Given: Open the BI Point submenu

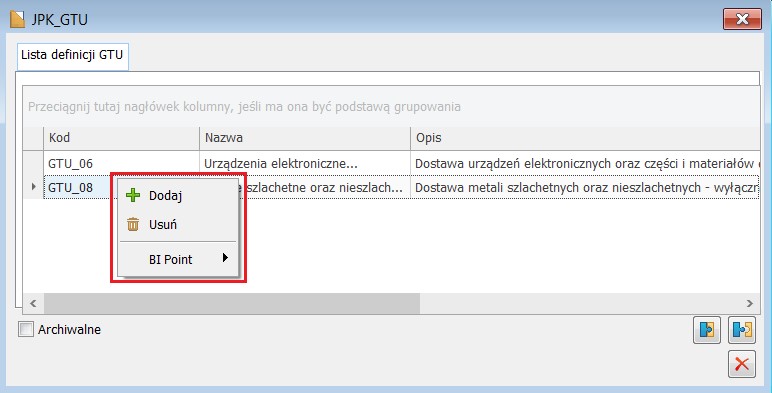Looking at the screenshot, I should pos(178,259).
